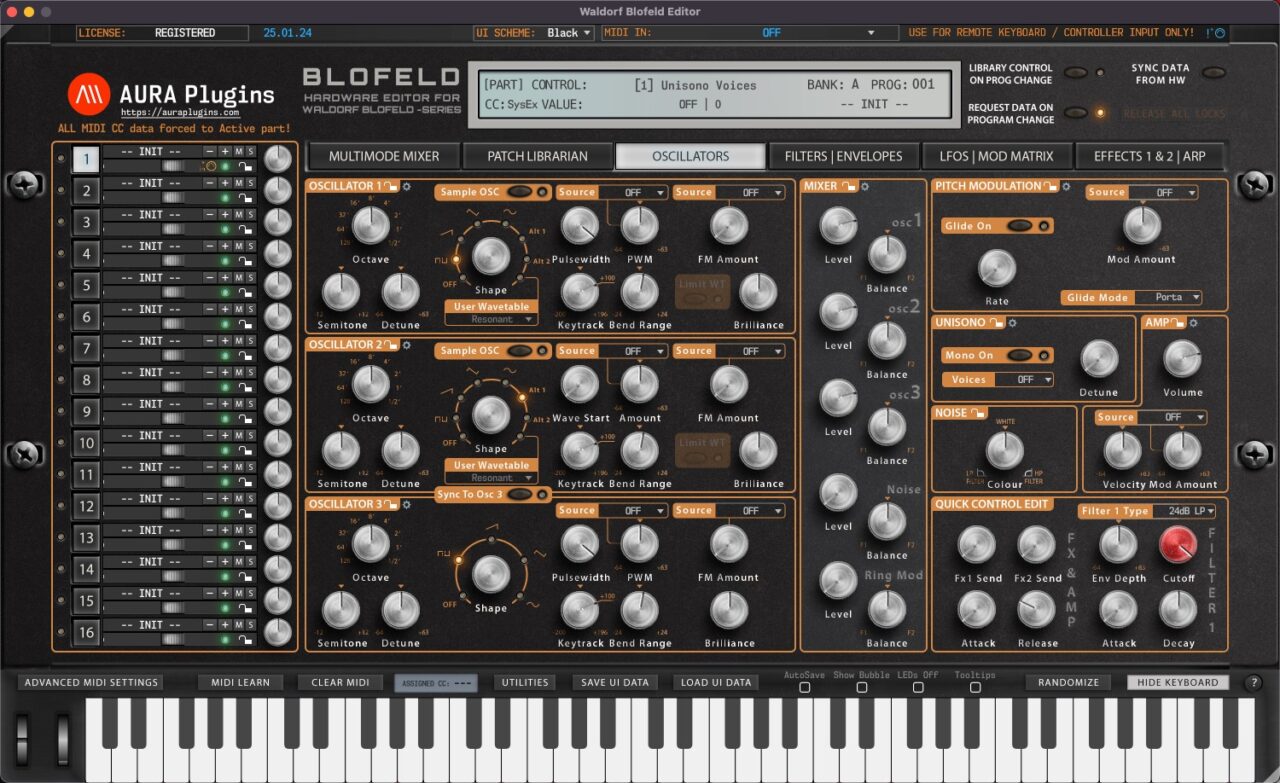Enable Mono On in the Unisono panel
The height and width of the screenshot is (783, 1280).
point(1021,355)
